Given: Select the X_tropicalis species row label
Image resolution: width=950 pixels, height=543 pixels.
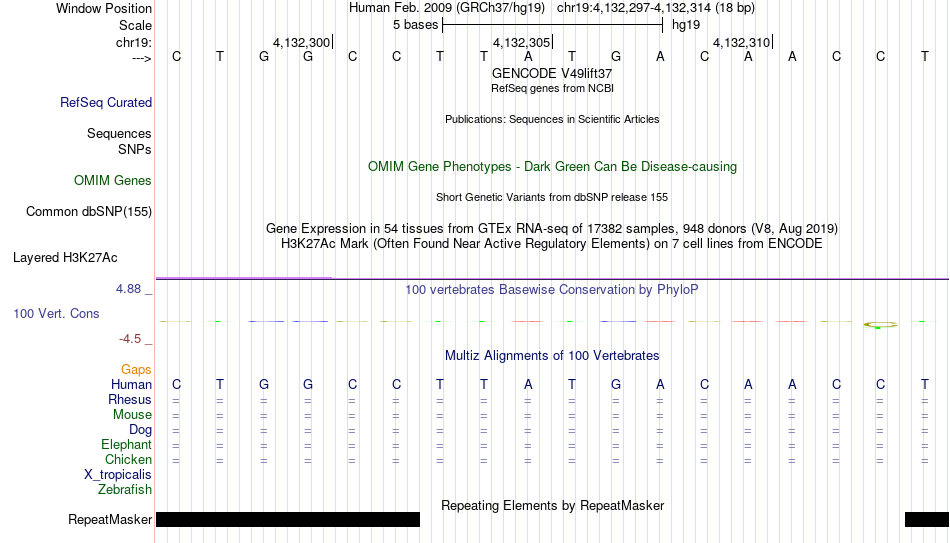Looking at the screenshot, I should click(x=118, y=475).
